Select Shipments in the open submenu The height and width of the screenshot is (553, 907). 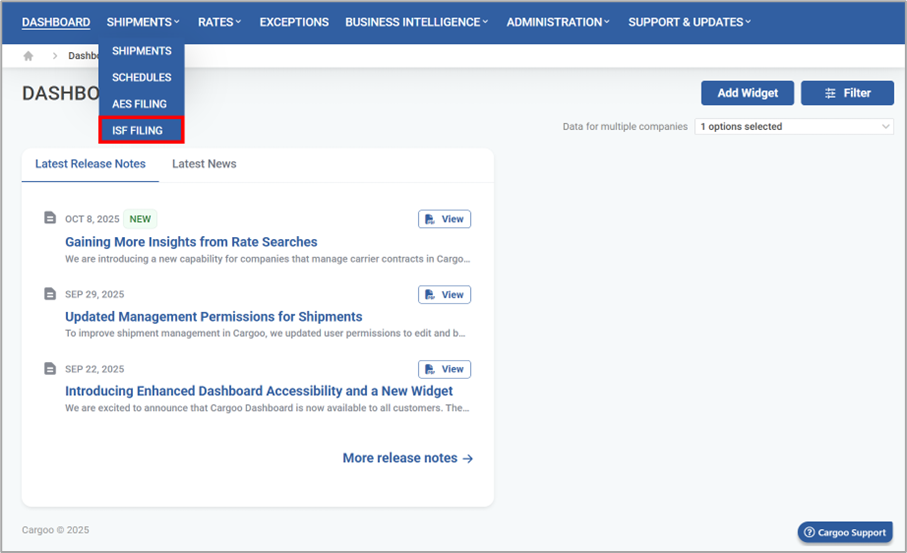[142, 51]
